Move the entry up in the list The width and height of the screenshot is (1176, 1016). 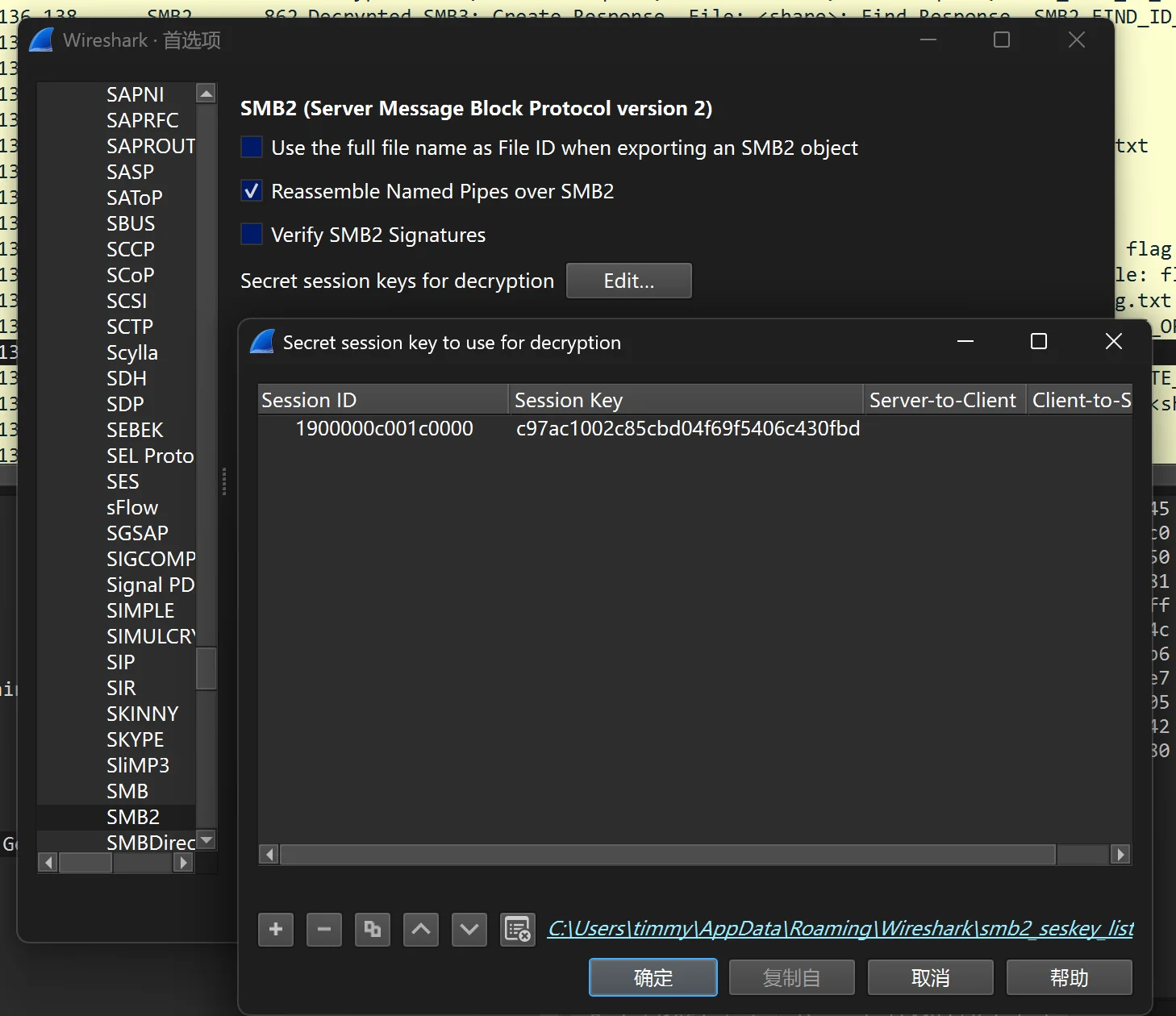click(421, 930)
